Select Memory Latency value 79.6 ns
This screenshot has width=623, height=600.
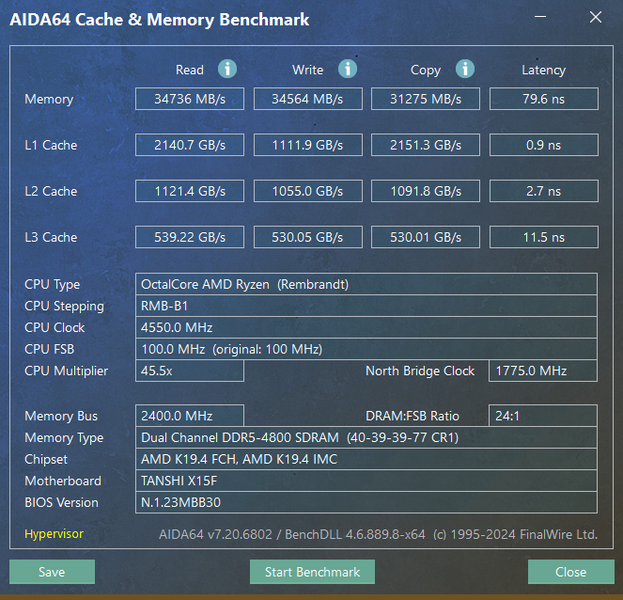[544, 99]
